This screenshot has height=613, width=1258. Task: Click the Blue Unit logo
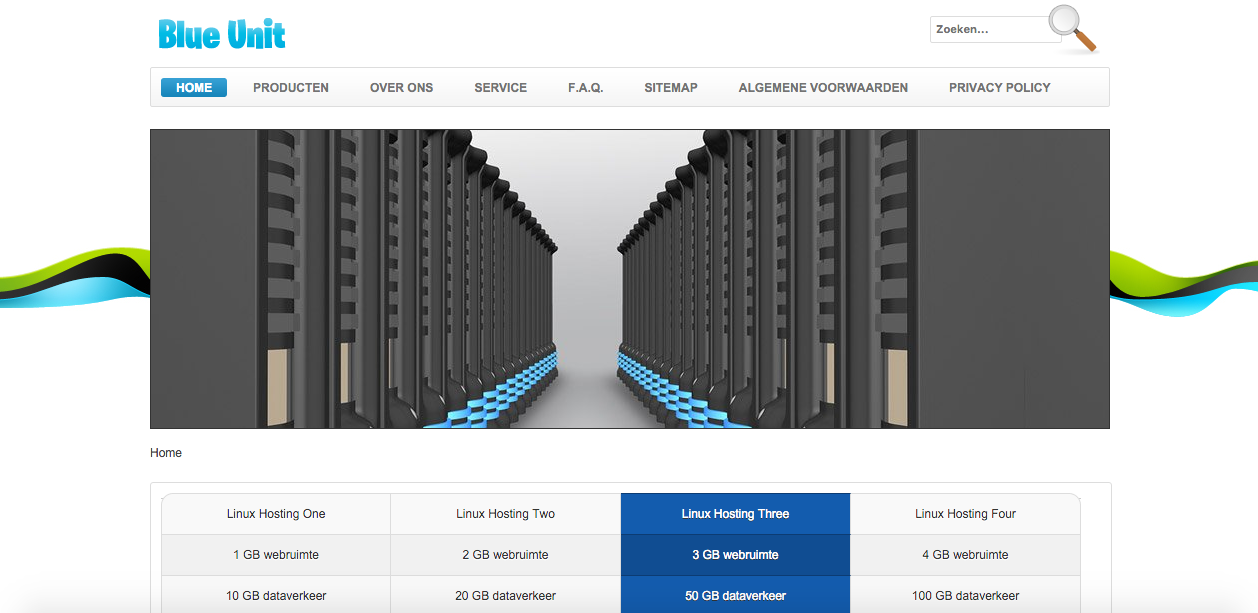pos(222,35)
